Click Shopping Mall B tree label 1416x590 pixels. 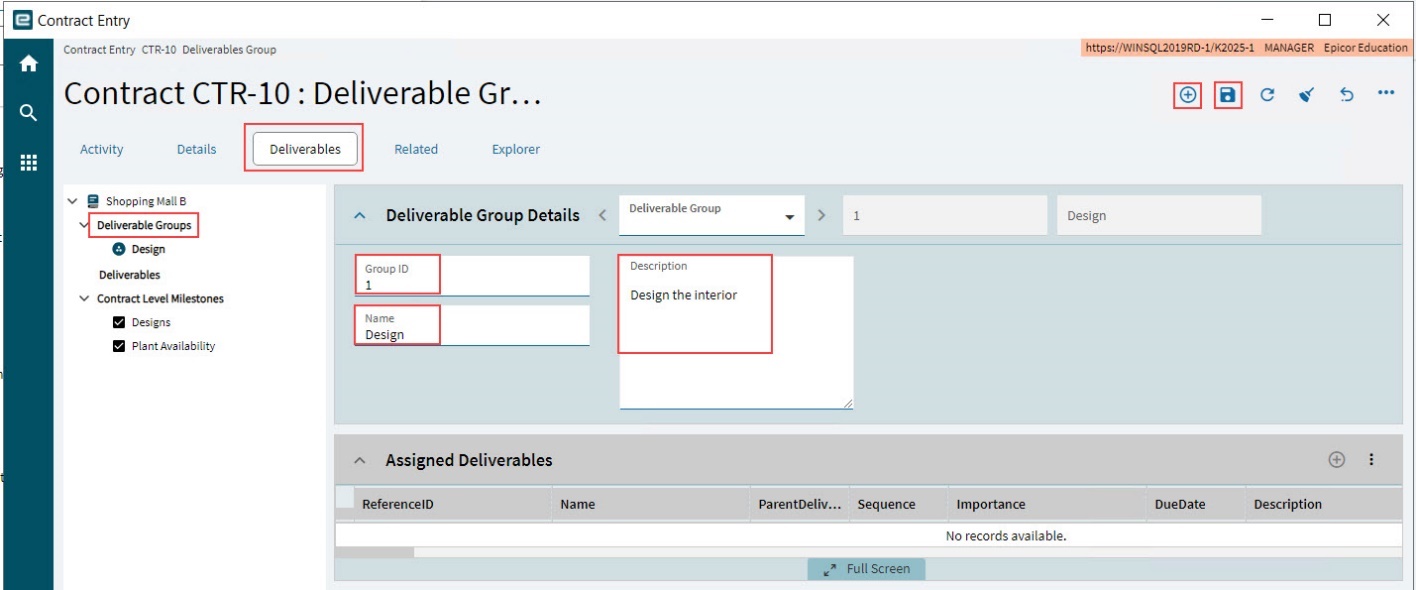coord(146,201)
